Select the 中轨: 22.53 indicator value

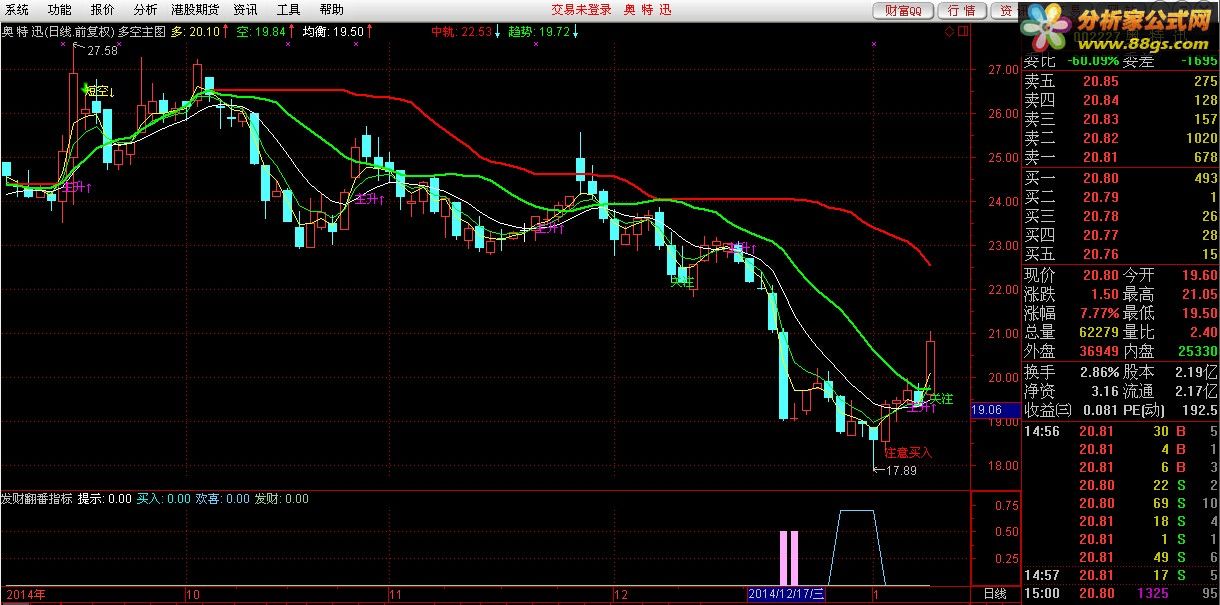click(x=465, y=32)
